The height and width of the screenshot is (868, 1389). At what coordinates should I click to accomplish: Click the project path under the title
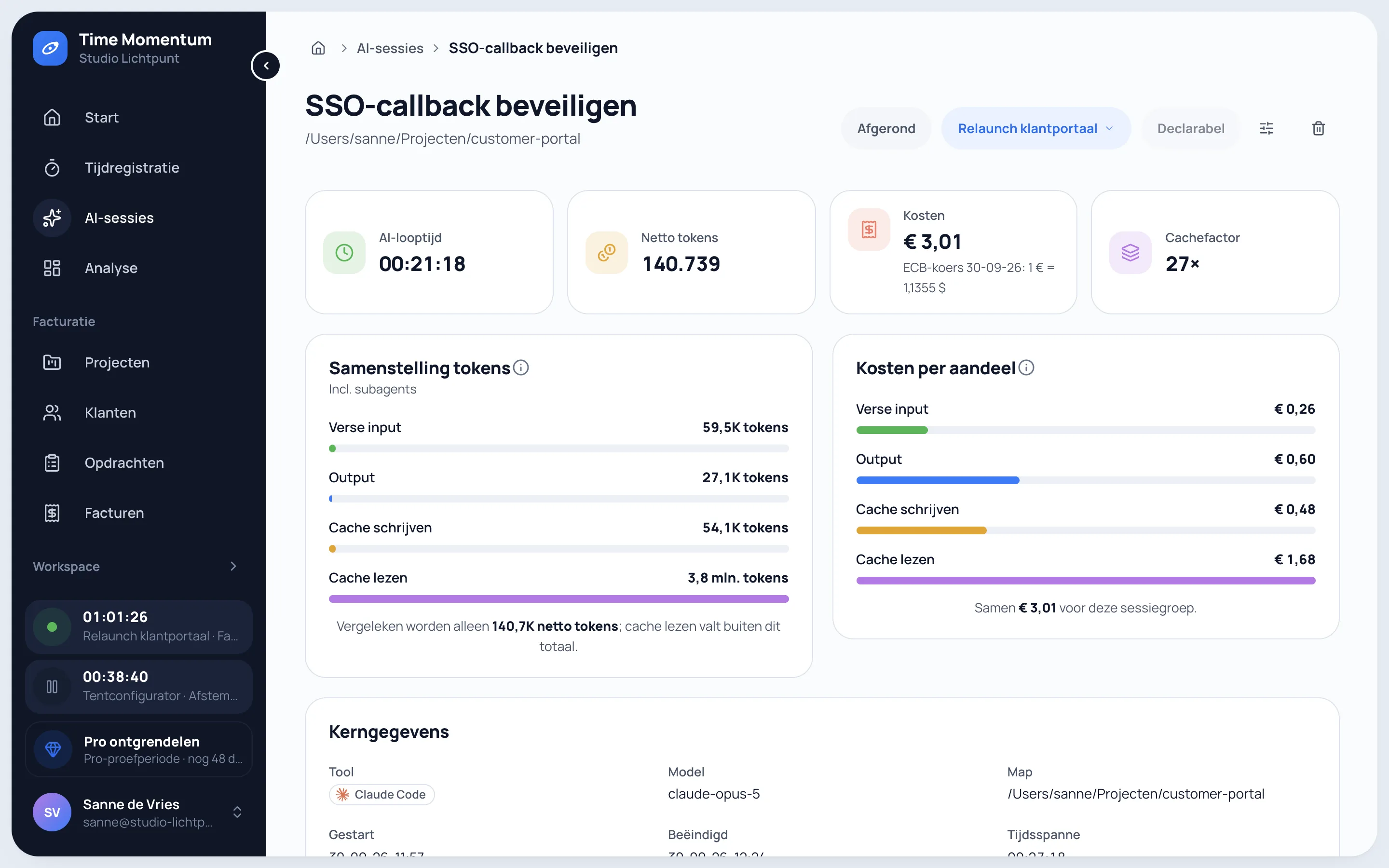click(443, 139)
